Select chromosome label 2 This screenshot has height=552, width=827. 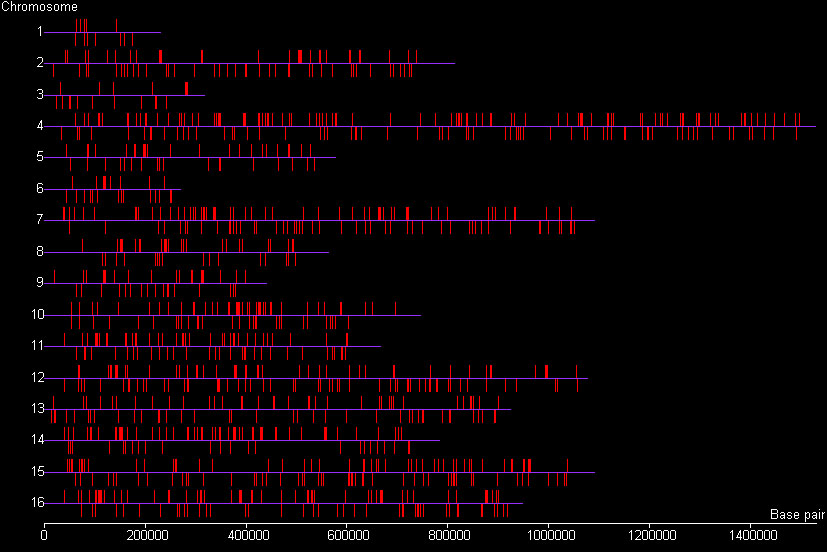pyautogui.click(x=40, y=63)
